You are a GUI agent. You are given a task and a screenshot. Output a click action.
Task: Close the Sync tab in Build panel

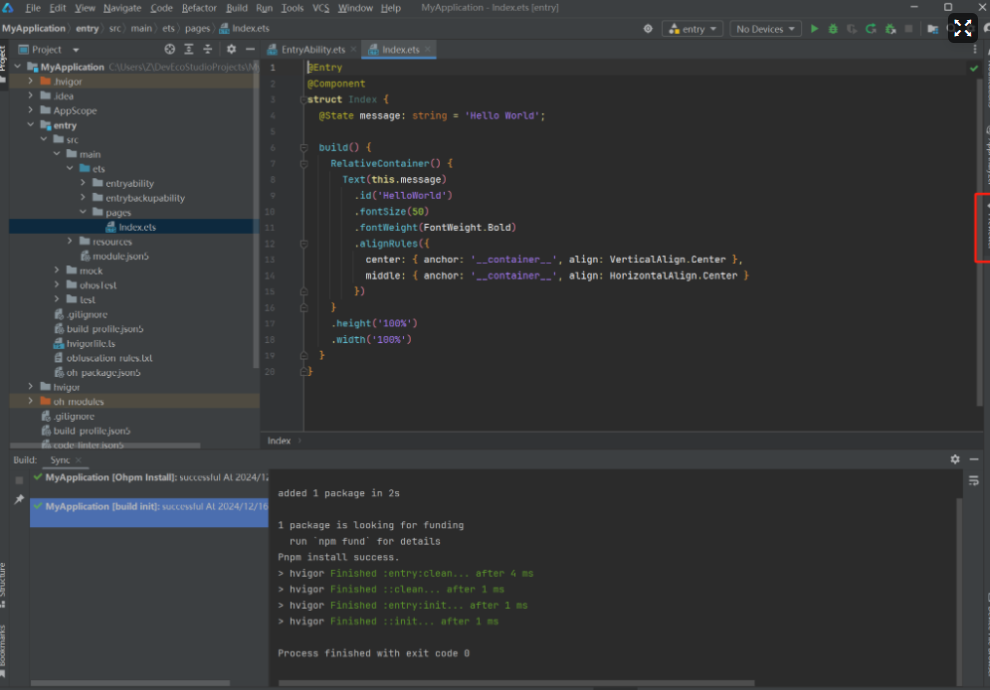pos(78,460)
